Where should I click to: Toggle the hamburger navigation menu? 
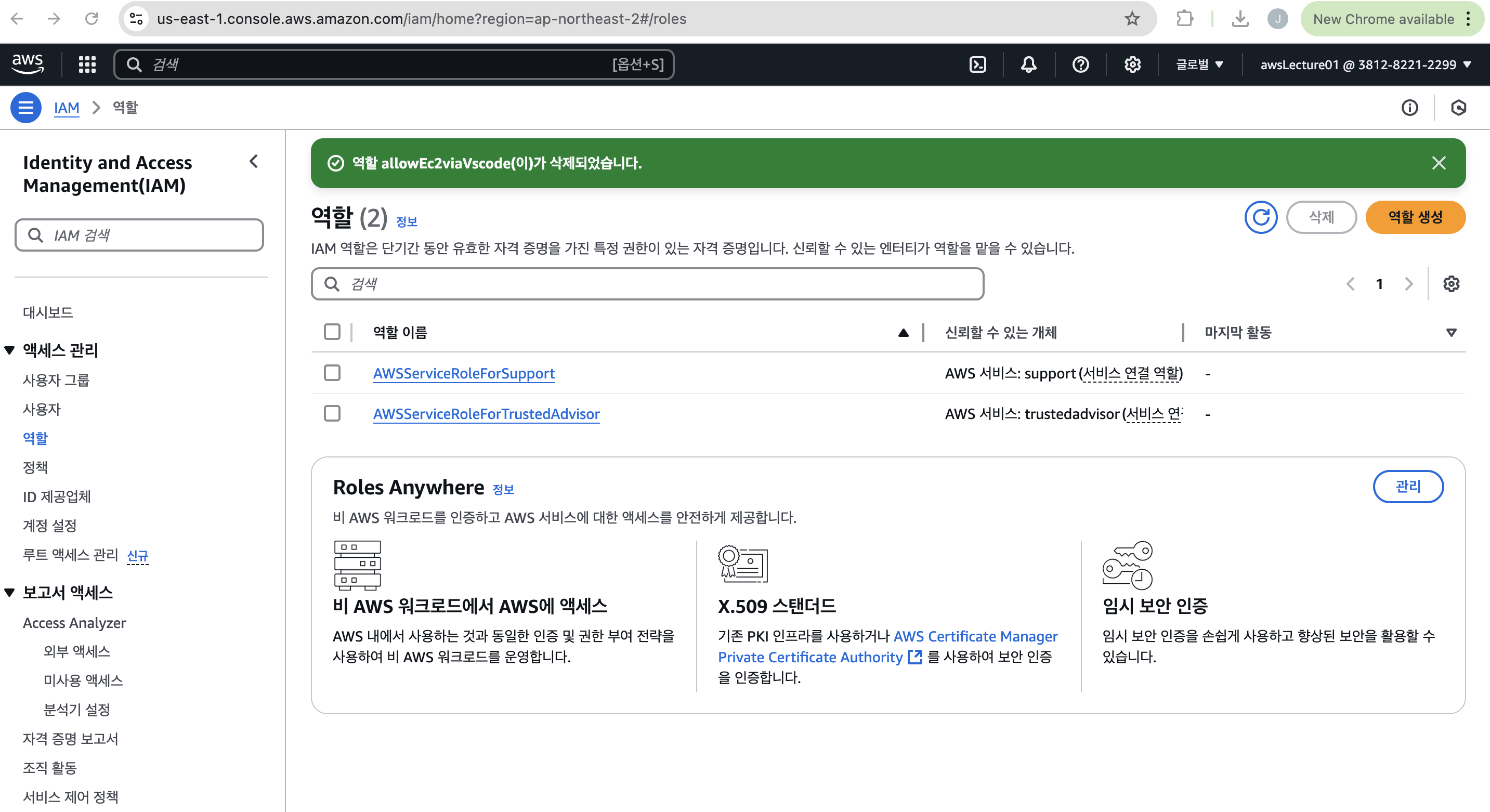[x=26, y=108]
